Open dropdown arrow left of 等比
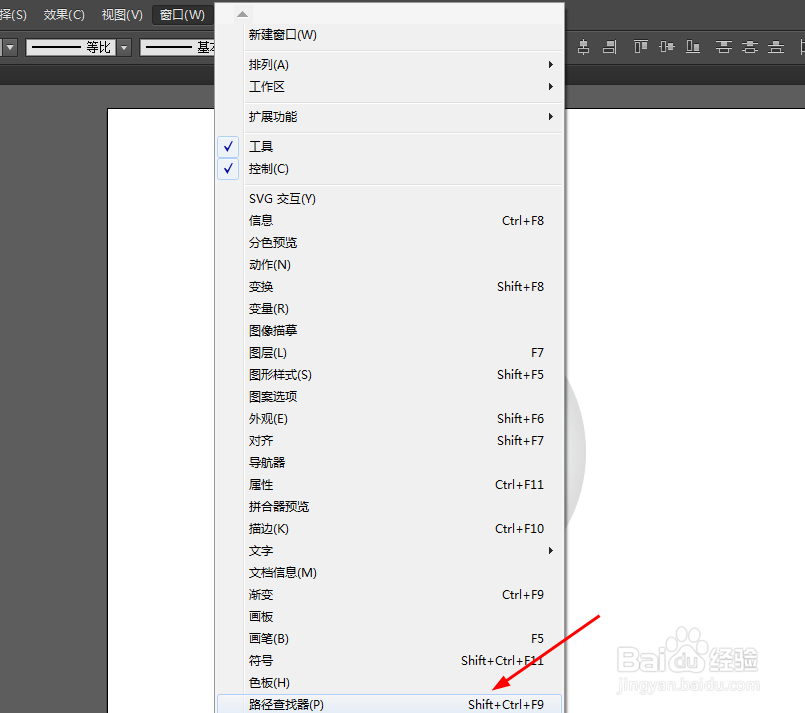This screenshot has height=713, width=805. point(10,48)
